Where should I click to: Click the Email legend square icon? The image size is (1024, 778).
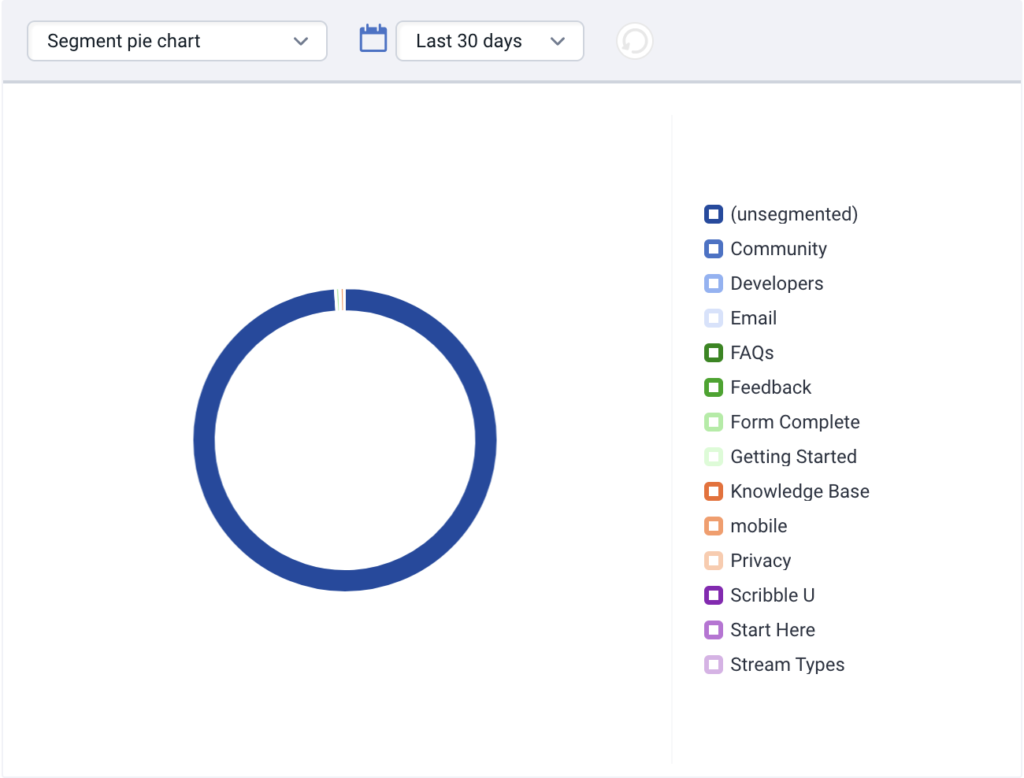(713, 318)
